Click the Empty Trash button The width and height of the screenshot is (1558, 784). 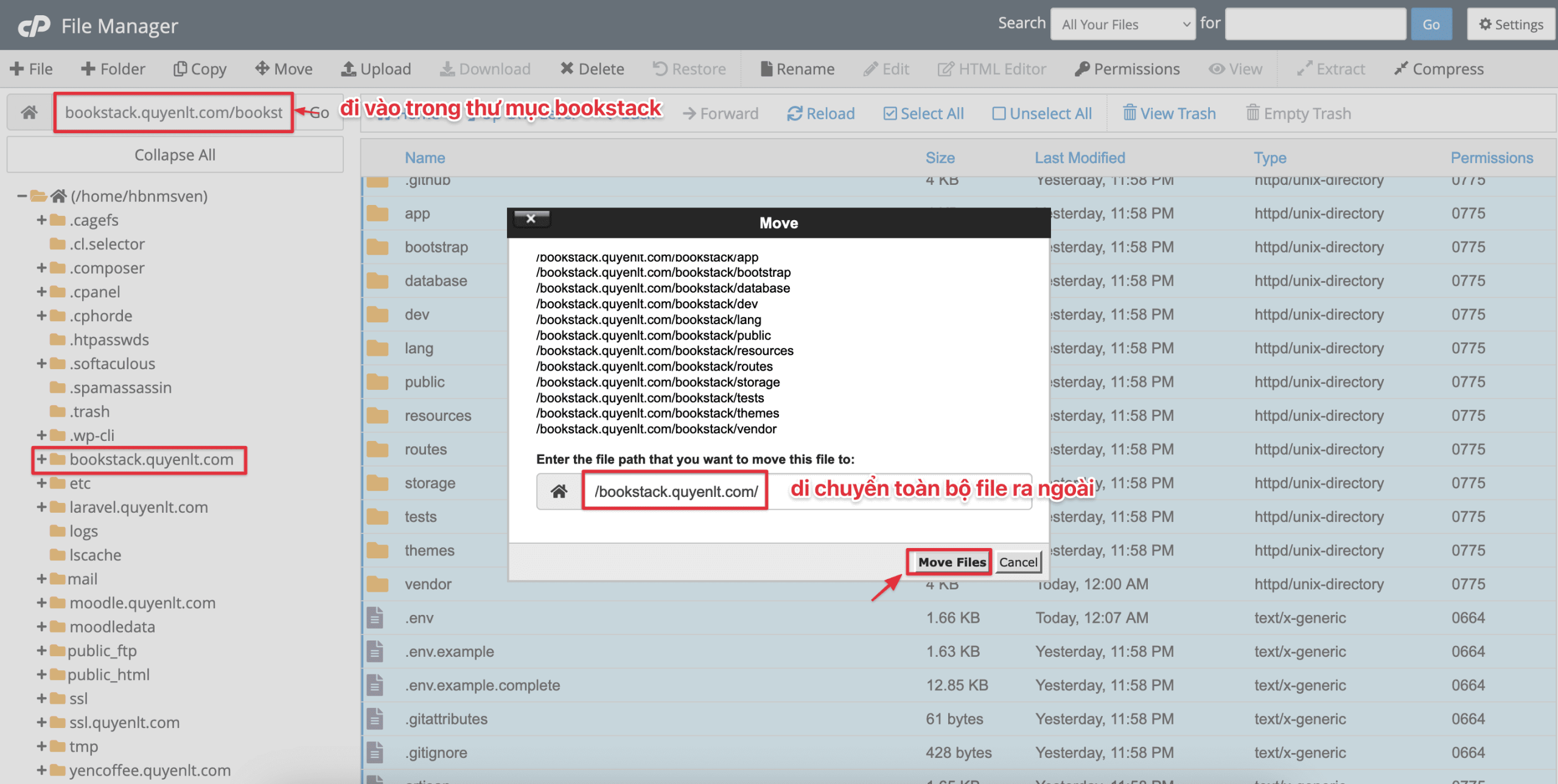pyautogui.click(x=1298, y=114)
